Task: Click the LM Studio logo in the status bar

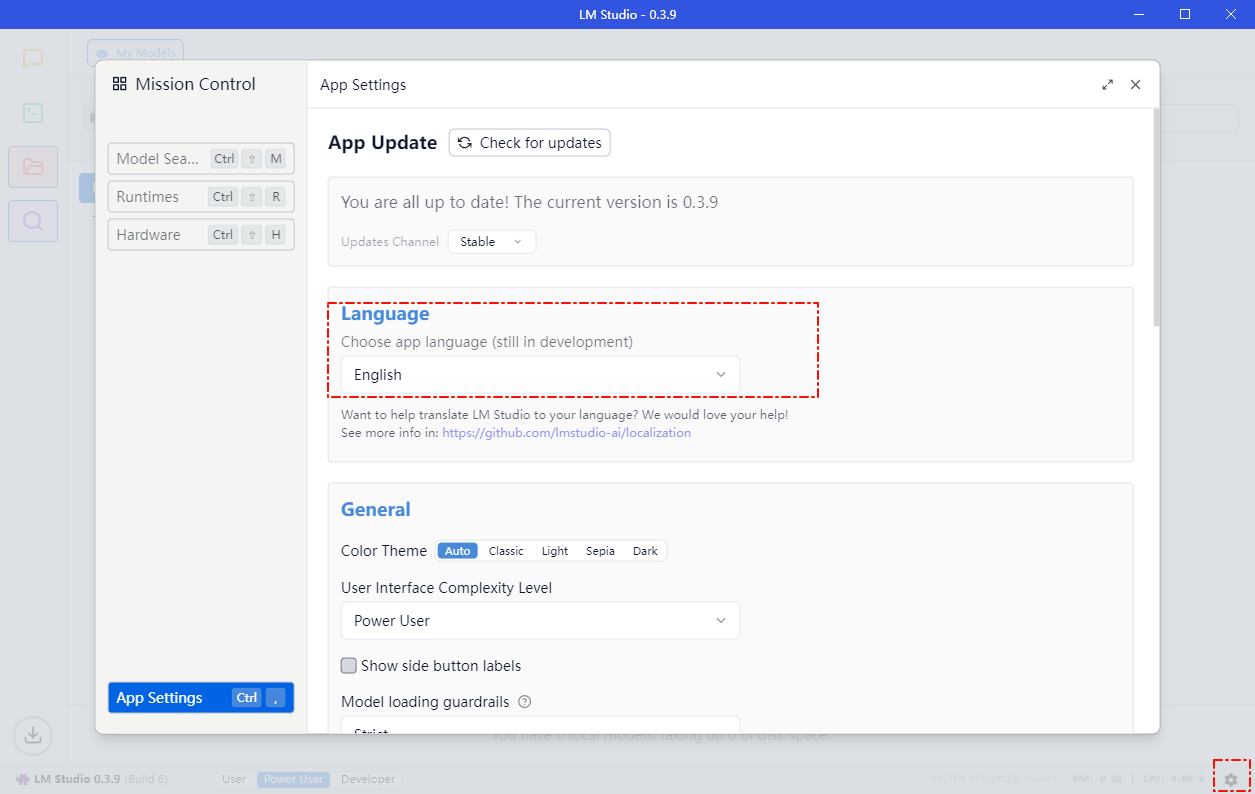Action: (22, 779)
